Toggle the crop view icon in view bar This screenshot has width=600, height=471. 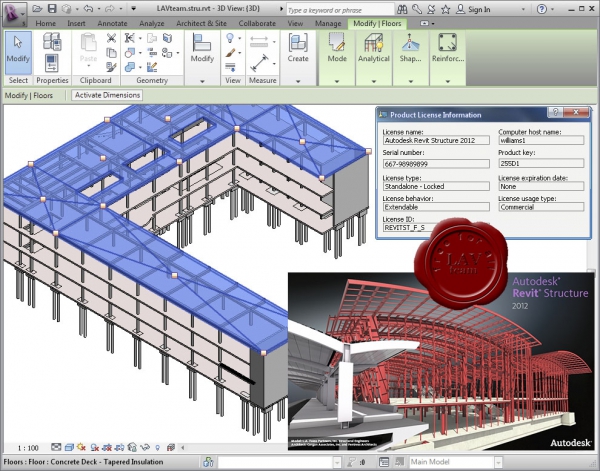(x=107, y=447)
